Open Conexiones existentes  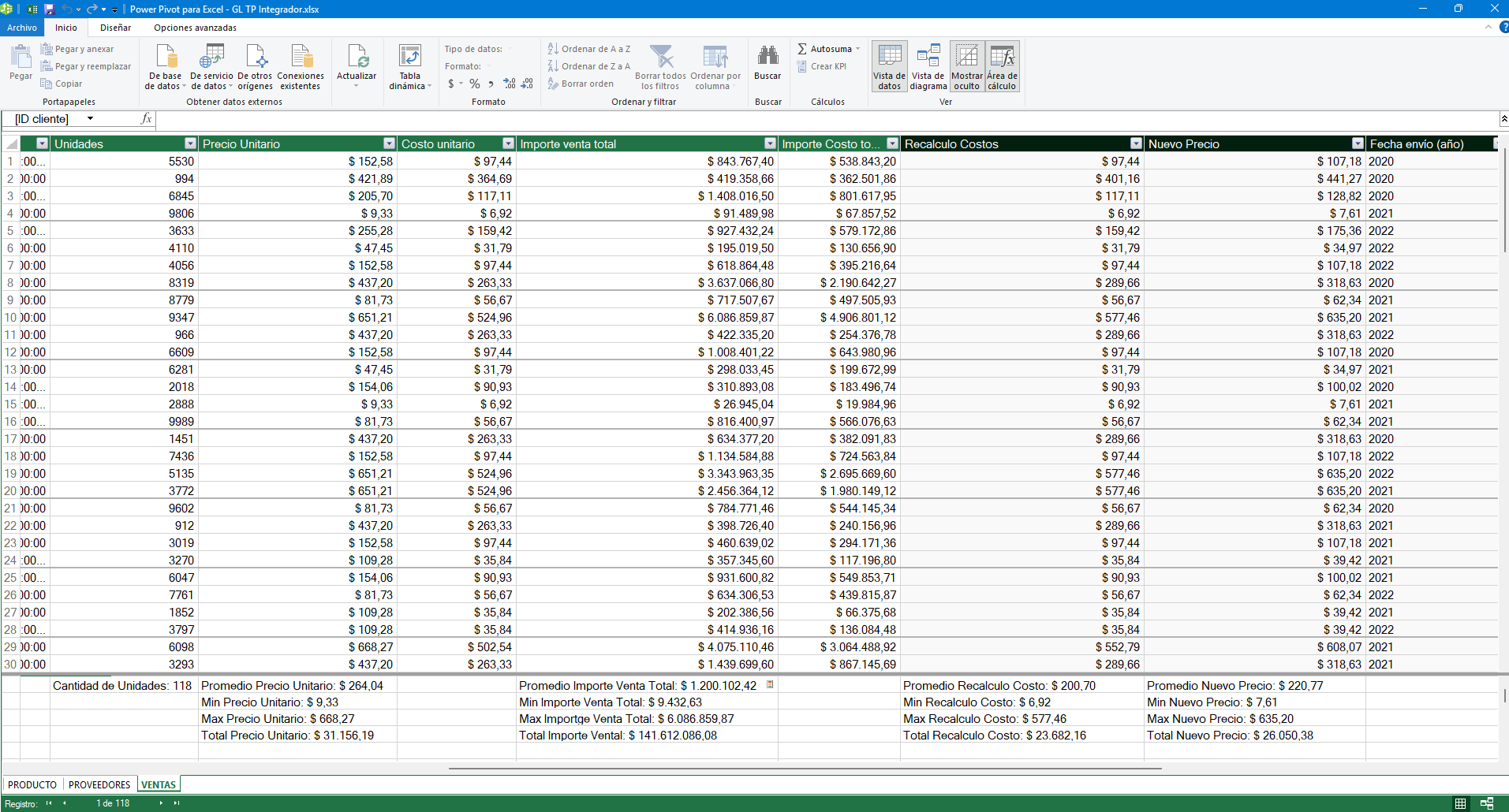pyautogui.click(x=301, y=67)
